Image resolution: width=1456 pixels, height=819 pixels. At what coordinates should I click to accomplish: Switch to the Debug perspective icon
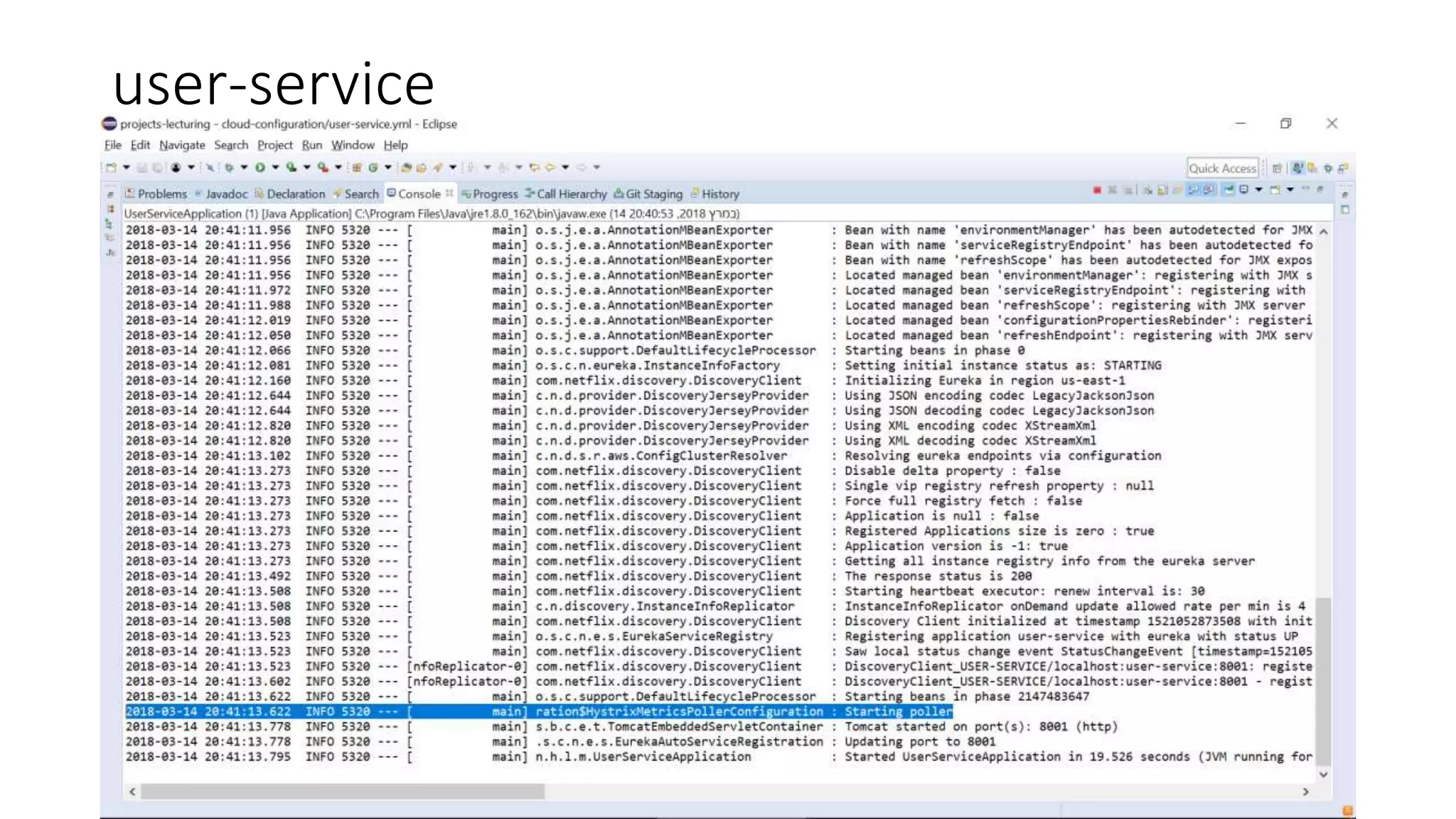(1328, 168)
